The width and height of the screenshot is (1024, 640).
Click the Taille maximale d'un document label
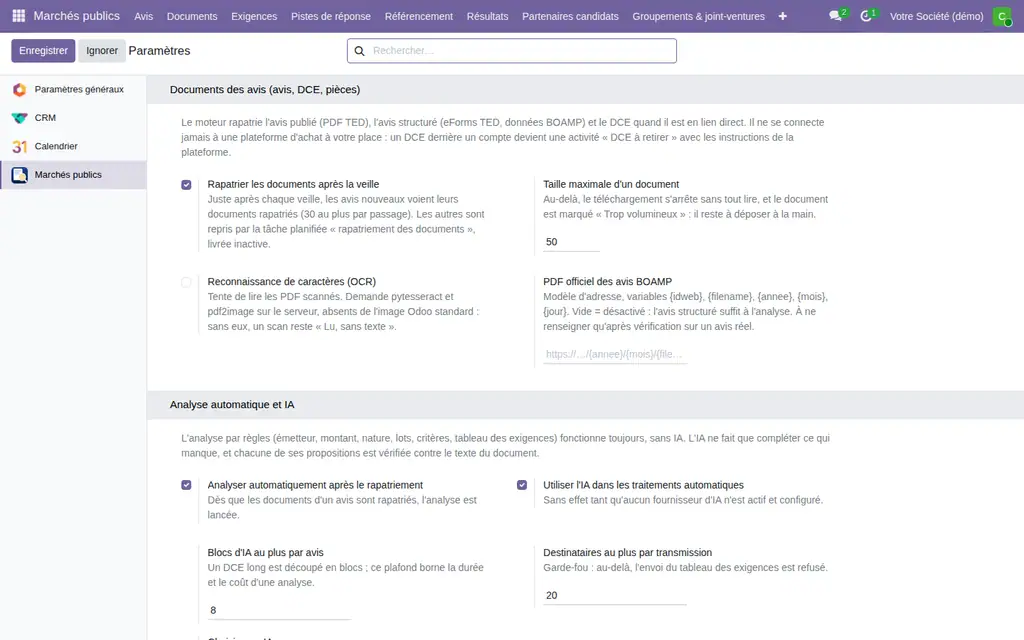611,185
